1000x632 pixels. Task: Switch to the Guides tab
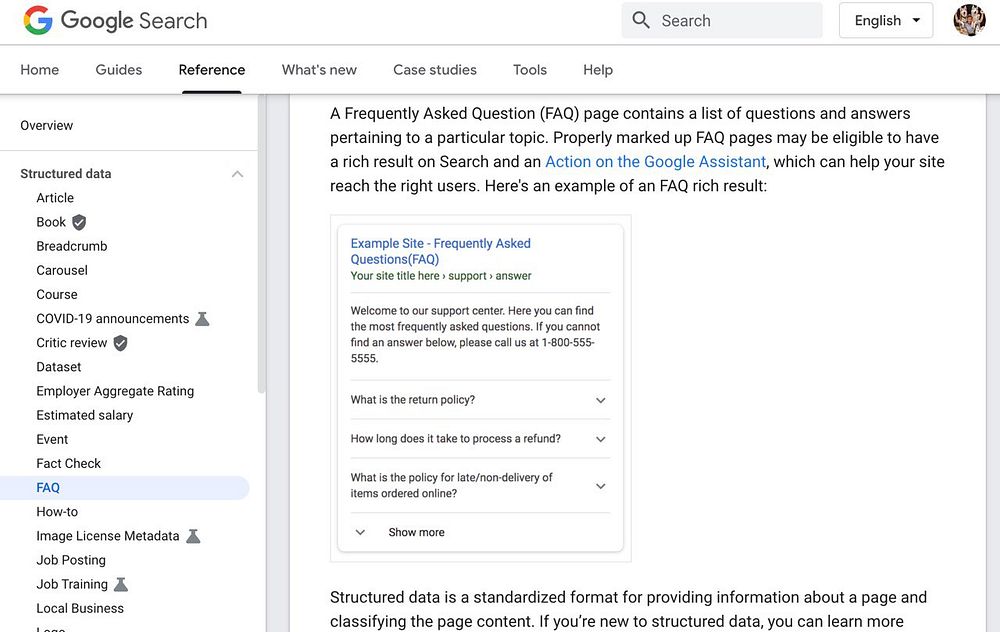(119, 70)
